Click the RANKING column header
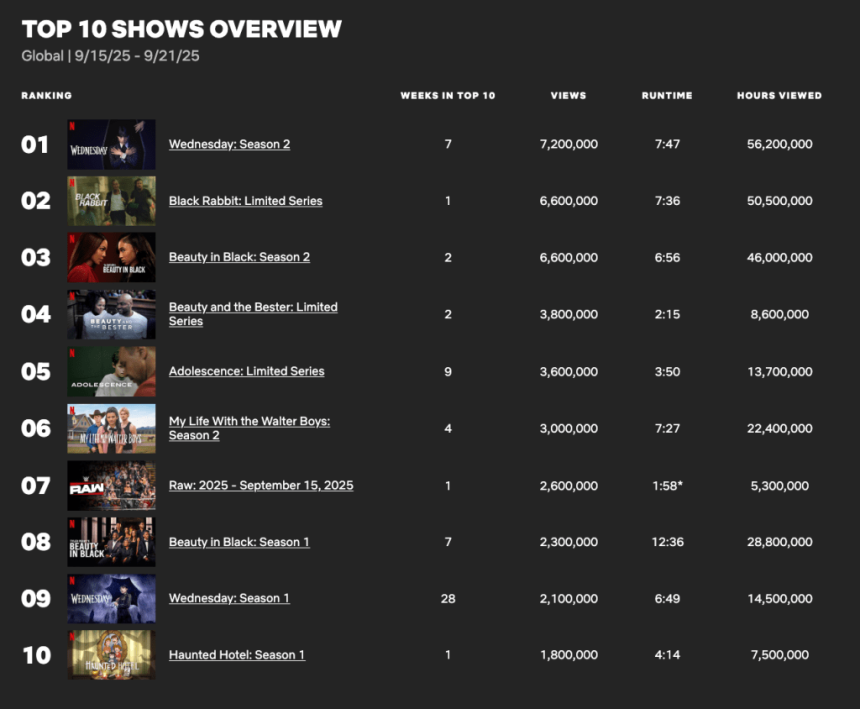860x709 pixels. click(x=47, y=95)
